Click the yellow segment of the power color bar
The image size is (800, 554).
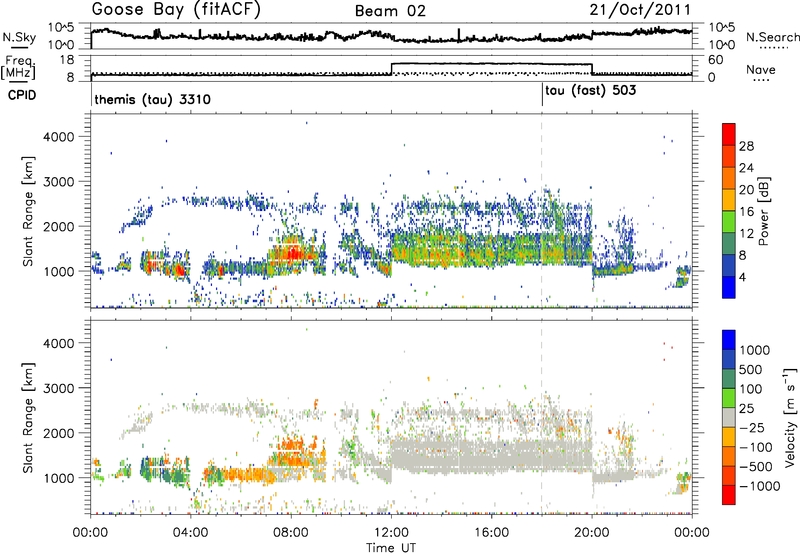tap(729, 199)
